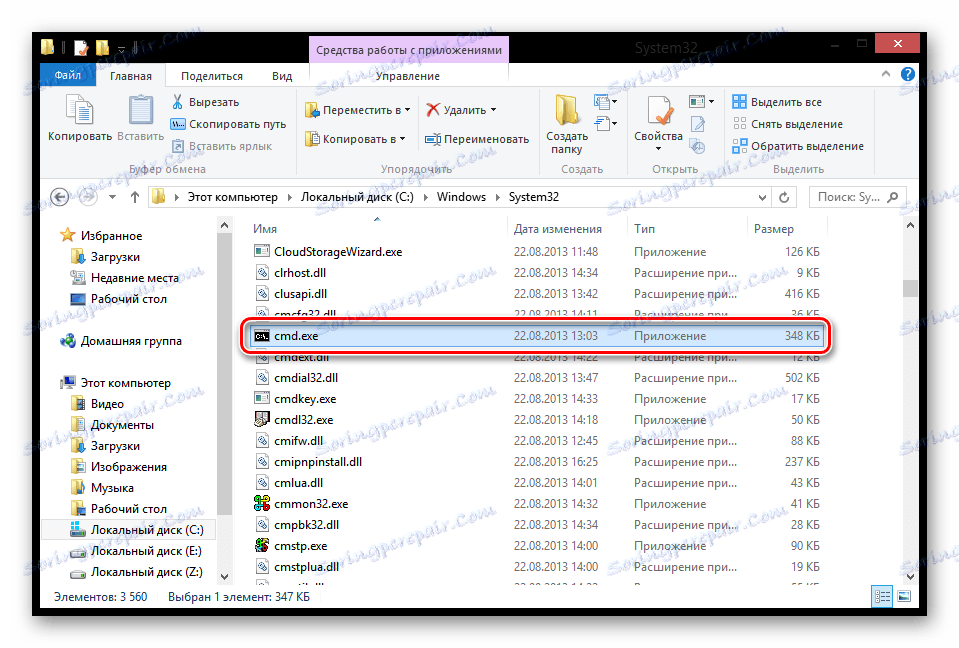Viewport: 959px width, 648px height.
Task: Click the navigation pane scroll down arrow
Action: (x=224, y=576)
